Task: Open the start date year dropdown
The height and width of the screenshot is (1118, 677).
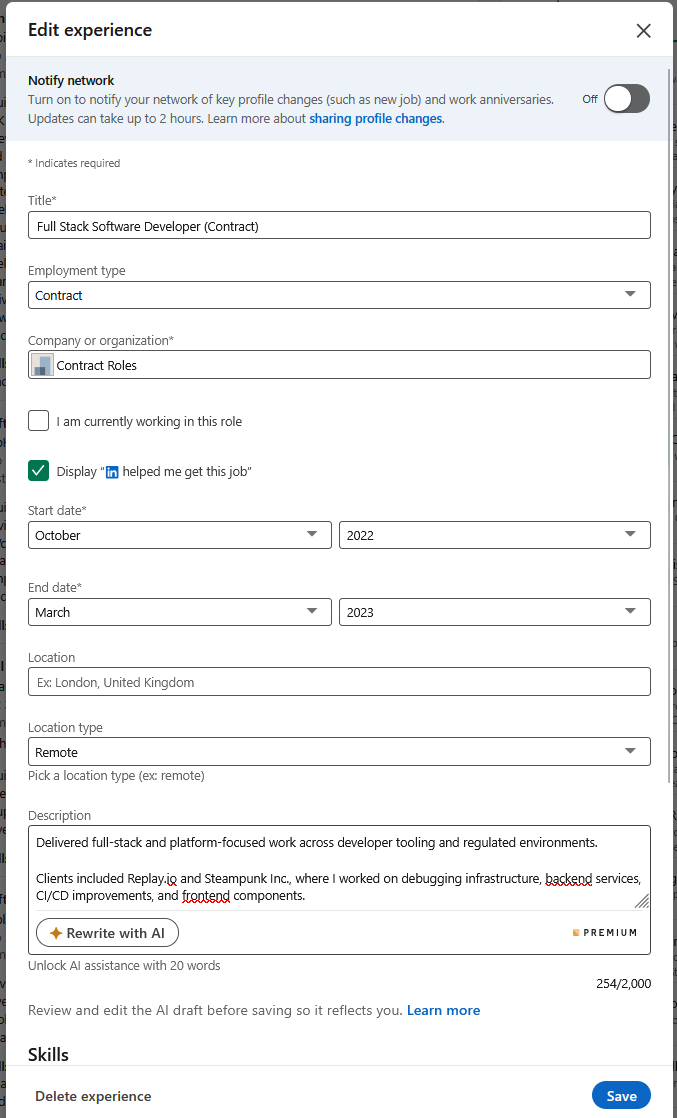Action: (495, 535)
